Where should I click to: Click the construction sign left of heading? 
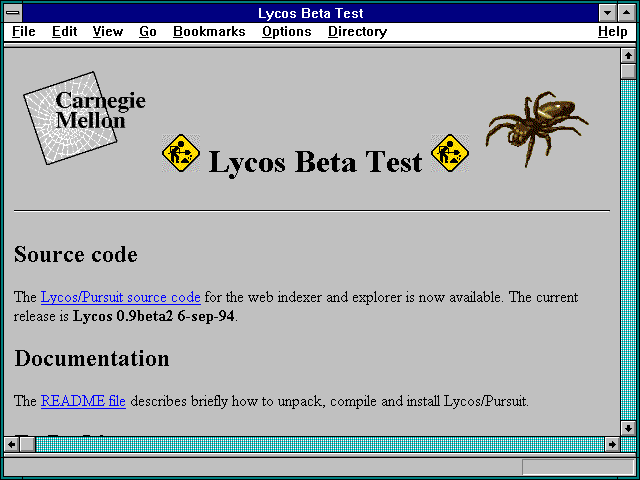pyautogui.click(x=181, y=153)
